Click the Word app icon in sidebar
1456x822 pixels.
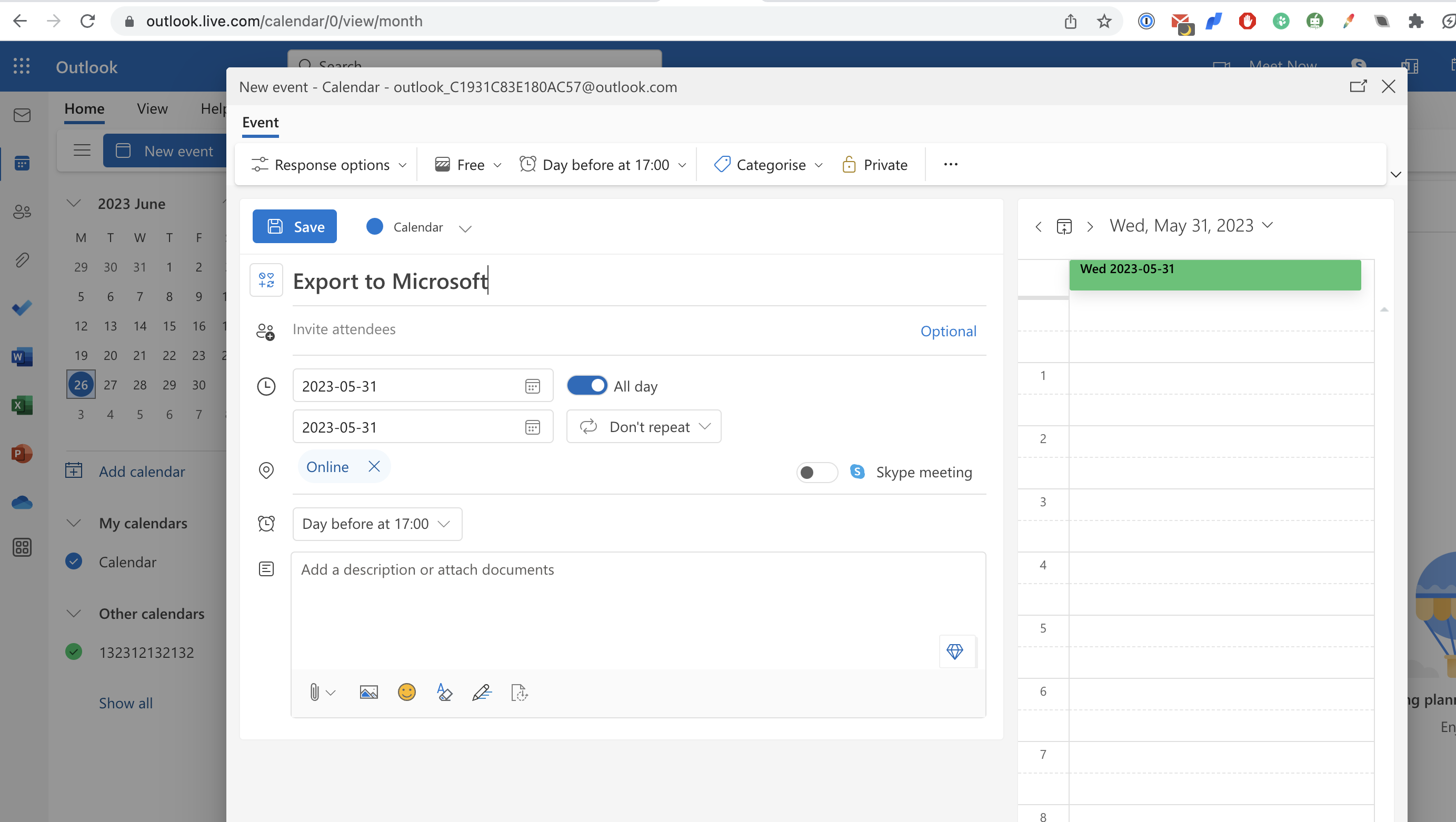tap(22, 356)
